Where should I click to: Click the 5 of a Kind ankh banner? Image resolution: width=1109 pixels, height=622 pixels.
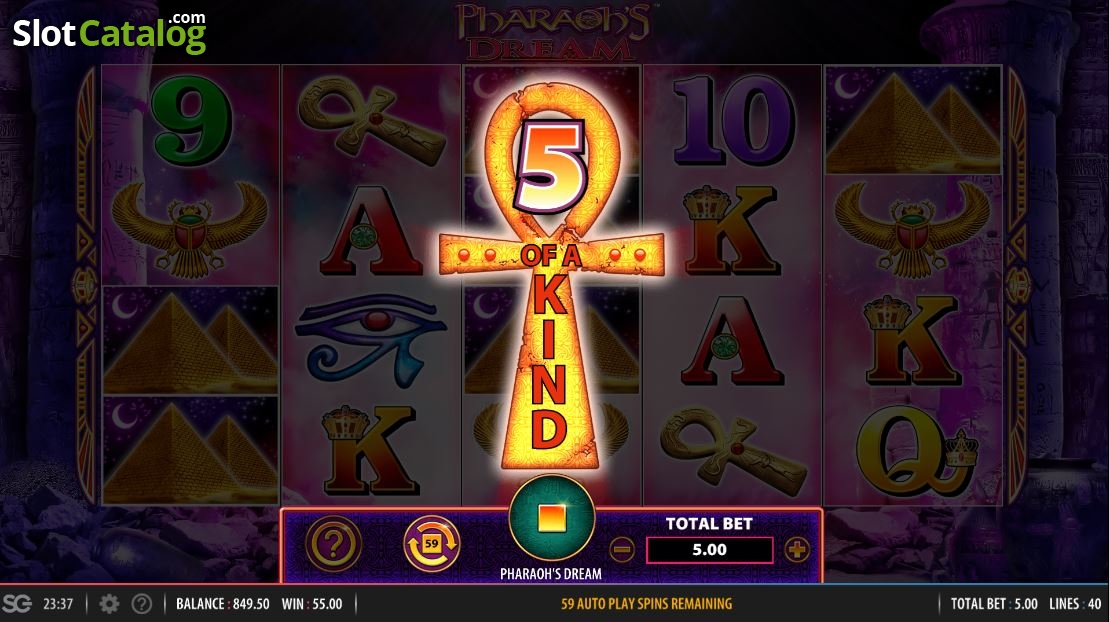click(552, 276)
